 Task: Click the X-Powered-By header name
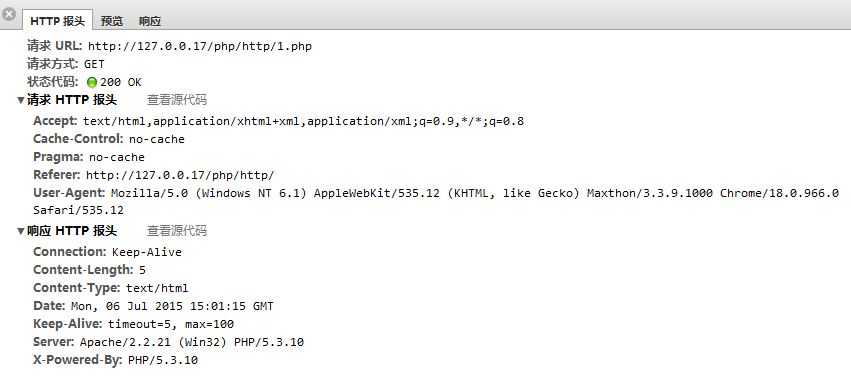(78, 360)
